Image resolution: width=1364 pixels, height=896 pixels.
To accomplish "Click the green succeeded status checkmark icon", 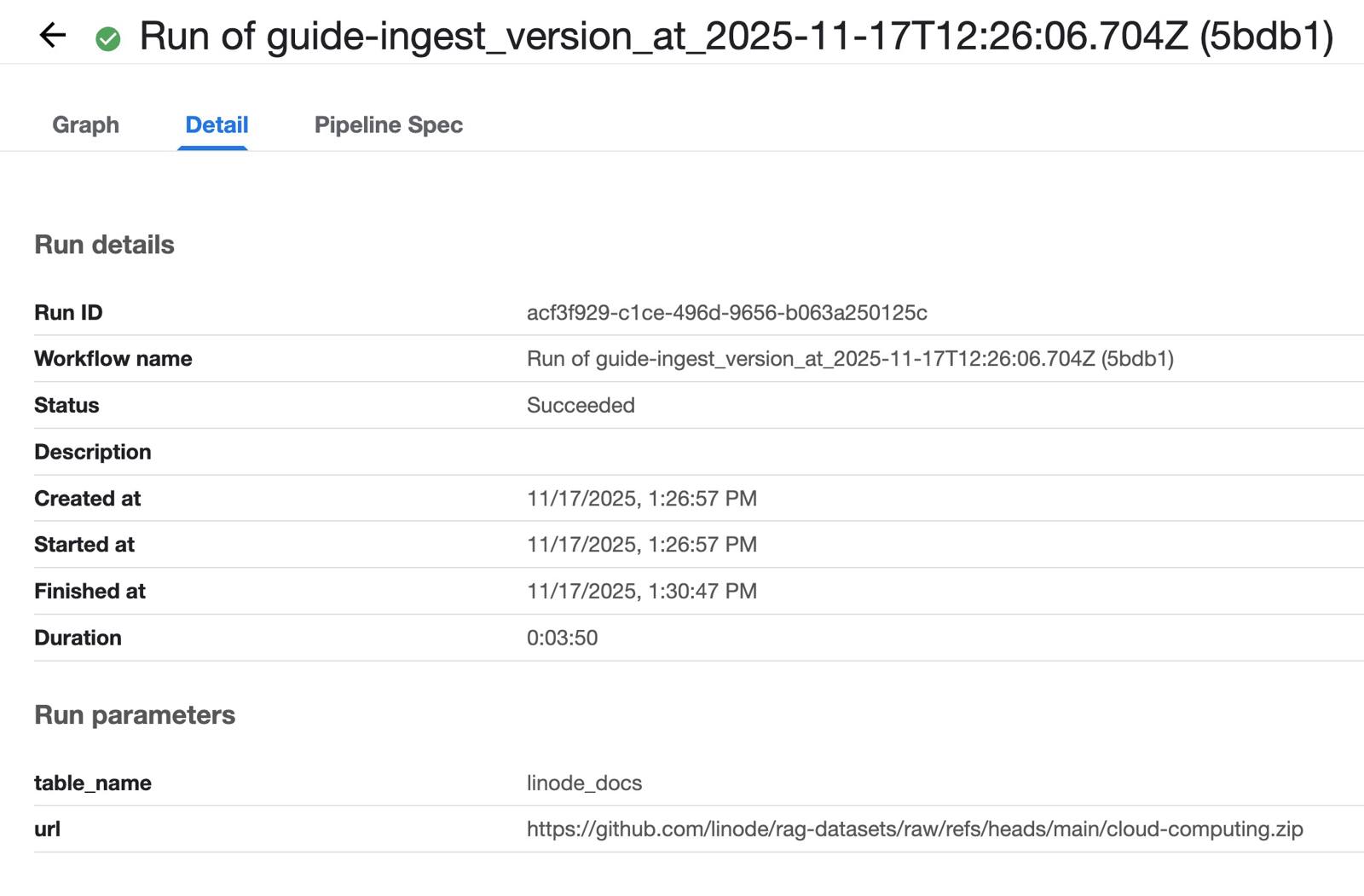I will click(x=108, y=38).
